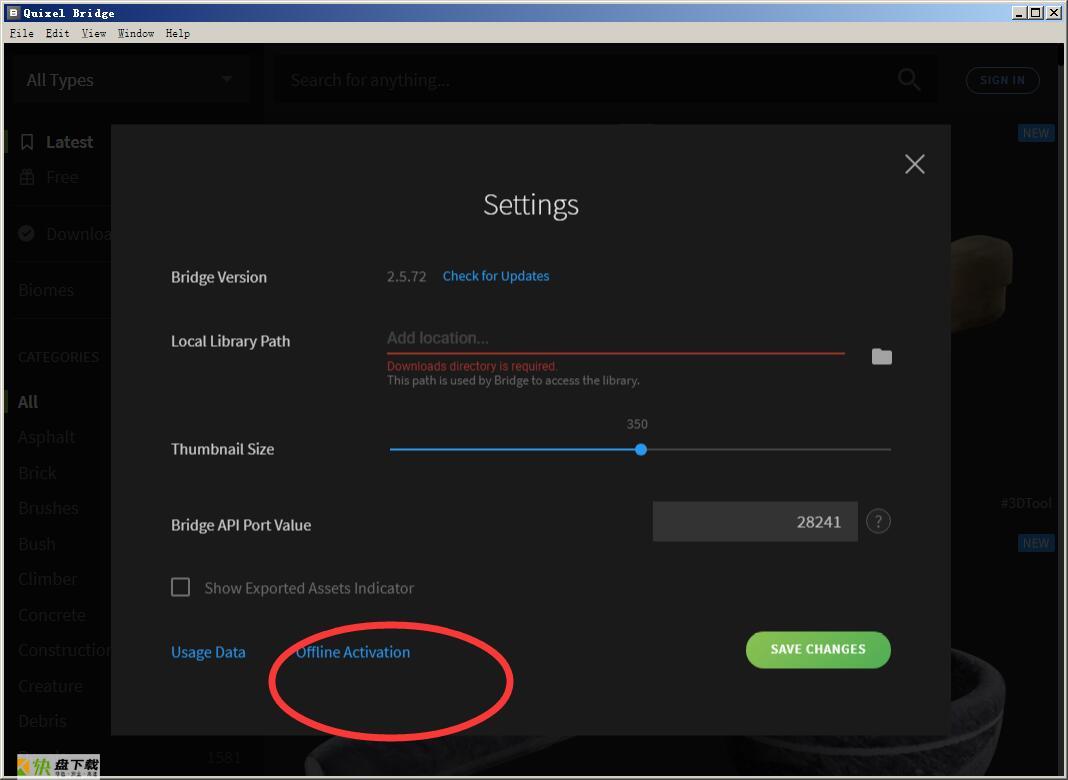Image resolution: width=1068 pixels, height=780 pixels.
Task: Close the Settings dialog with the X
Action: coord(915,163)
